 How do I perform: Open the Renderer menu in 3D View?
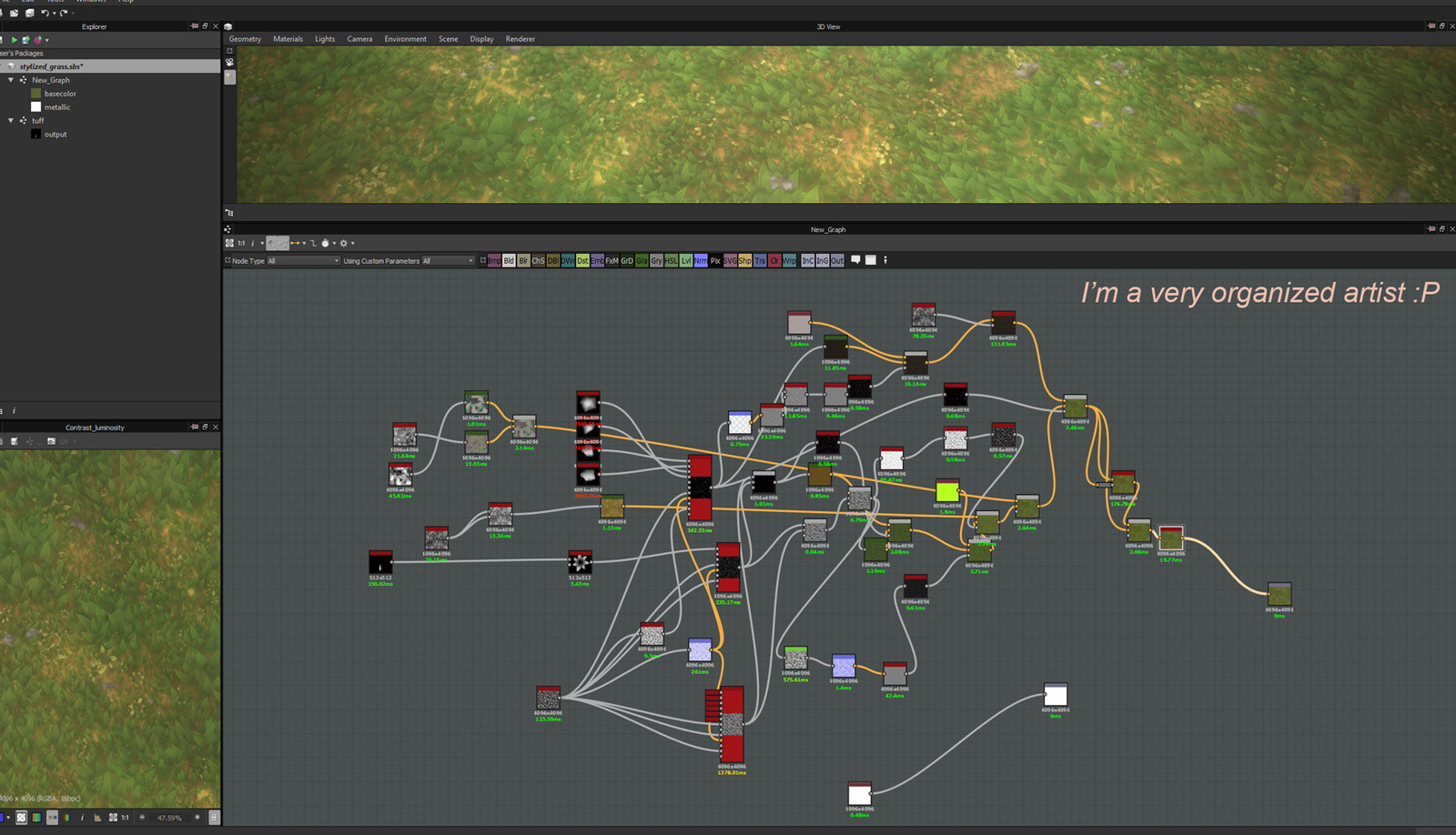tap(521, 39)
